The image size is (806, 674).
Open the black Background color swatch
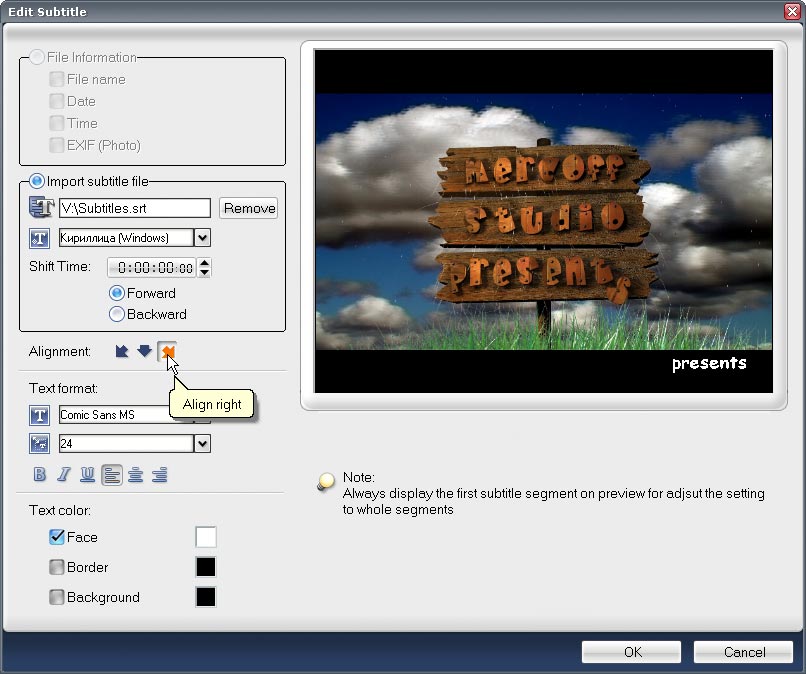pyautogui.click(x=206, y=597)
